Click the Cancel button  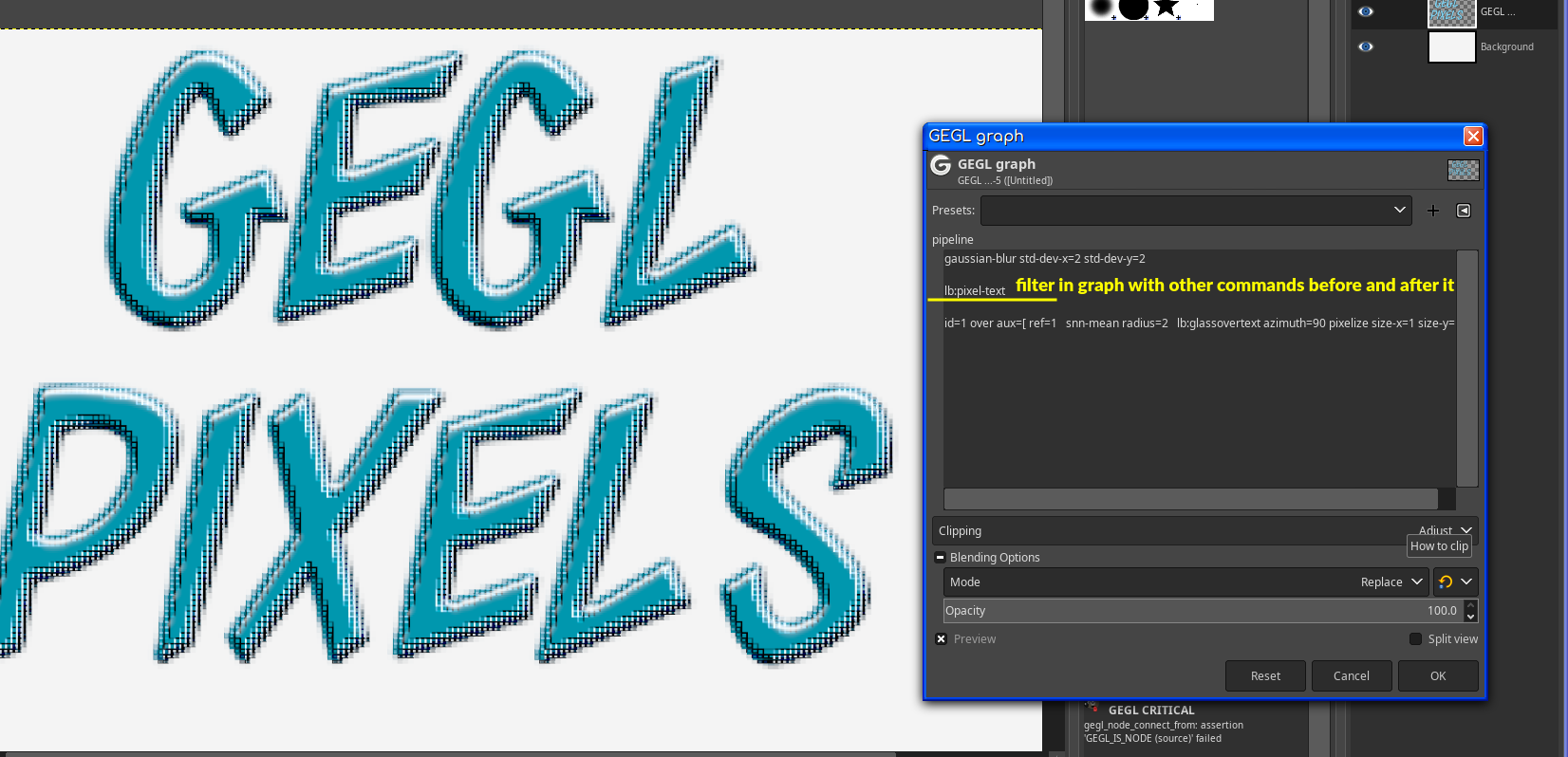(1352, 676)
